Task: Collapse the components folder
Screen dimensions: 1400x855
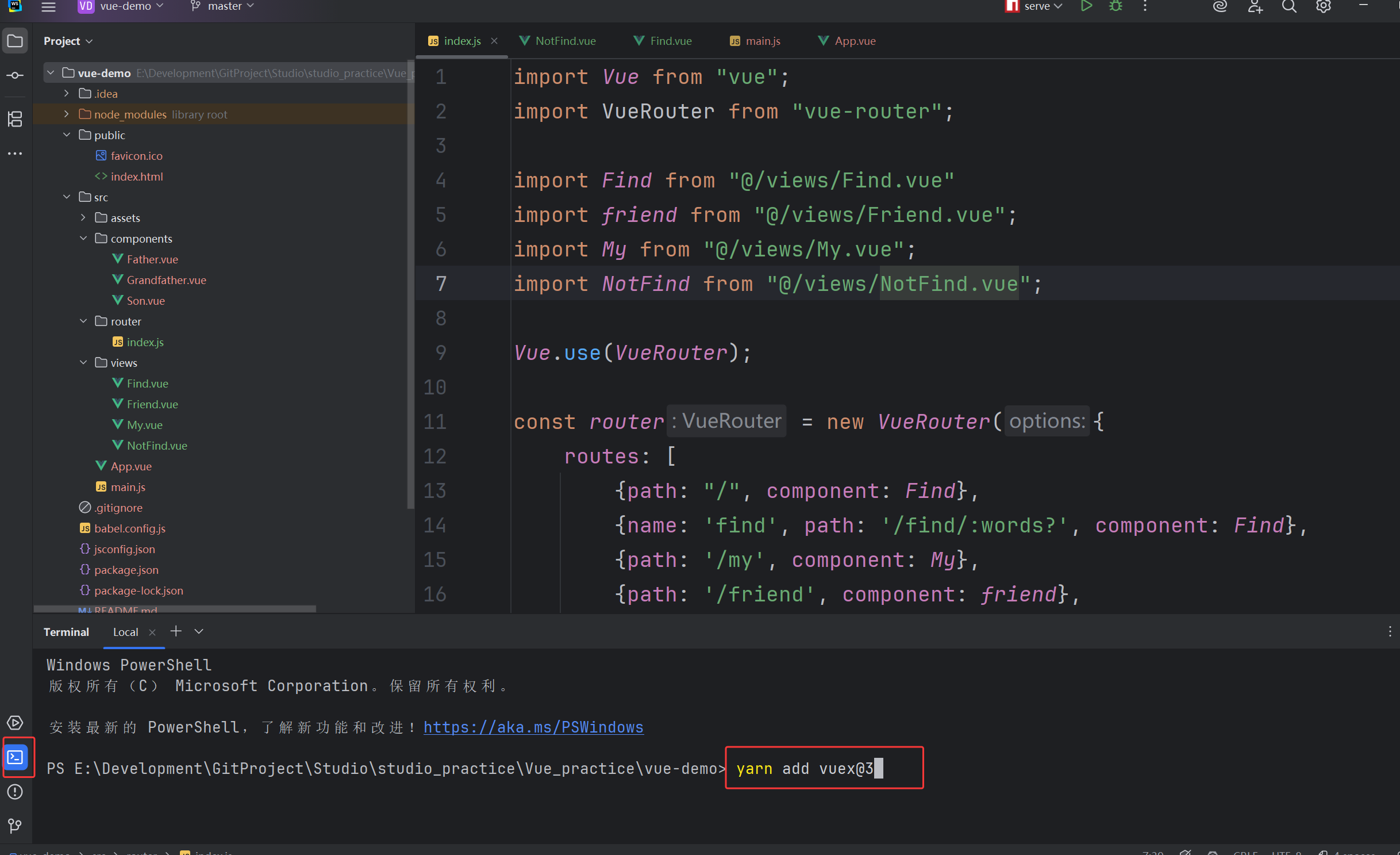Action: (83, 238)
